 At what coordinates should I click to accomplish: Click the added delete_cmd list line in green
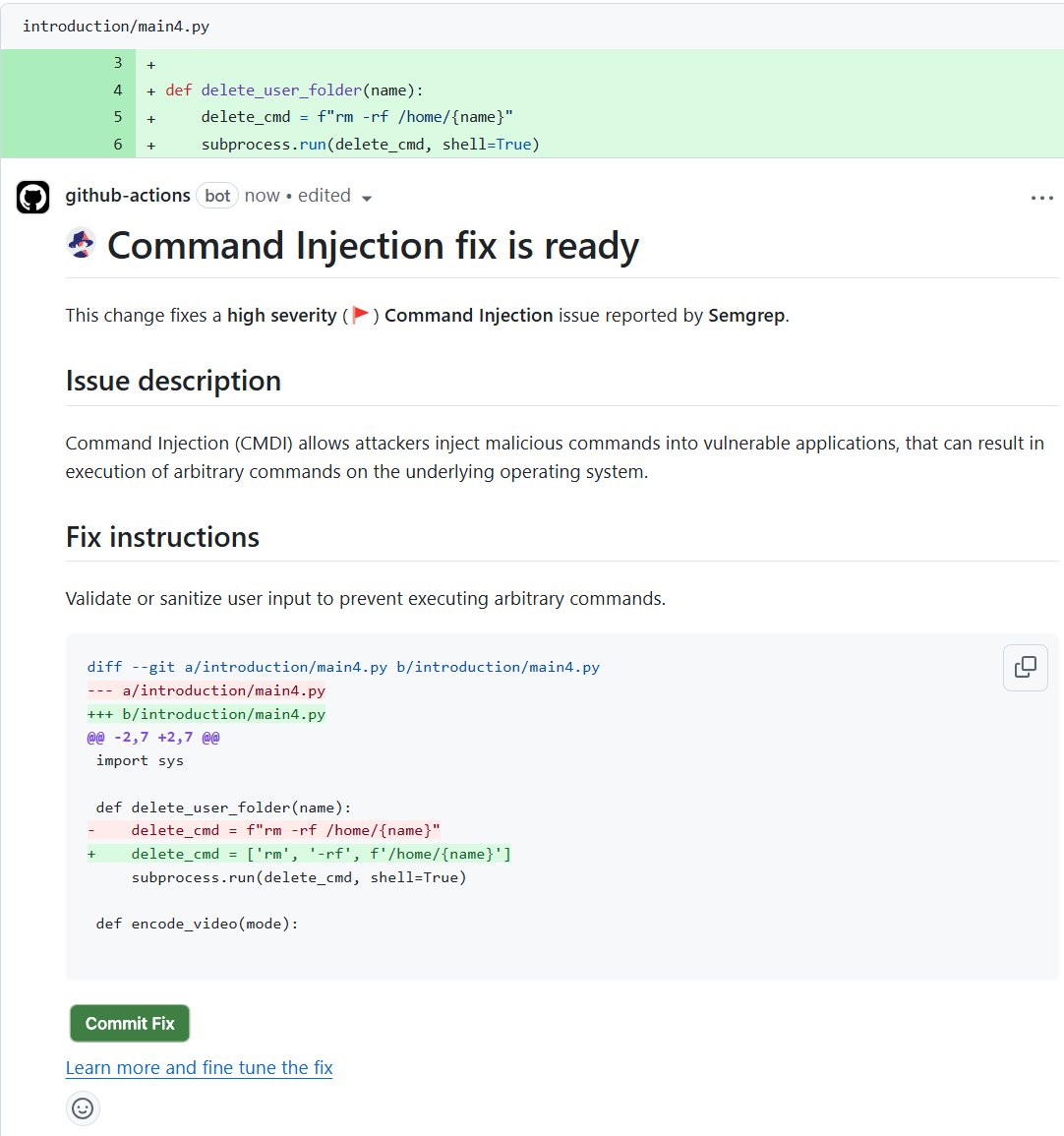tap(321, 854)
